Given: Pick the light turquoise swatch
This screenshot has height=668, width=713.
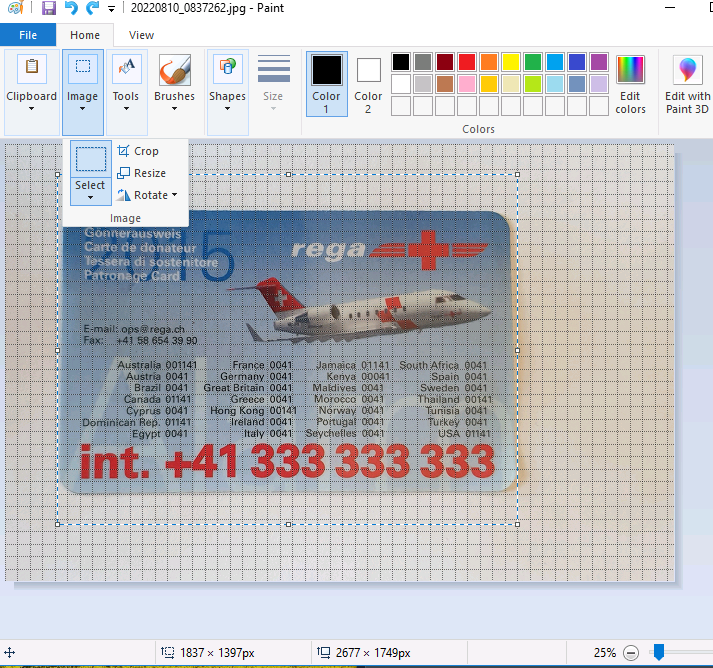Looking at the screenshot, I should tap(555, 84).
